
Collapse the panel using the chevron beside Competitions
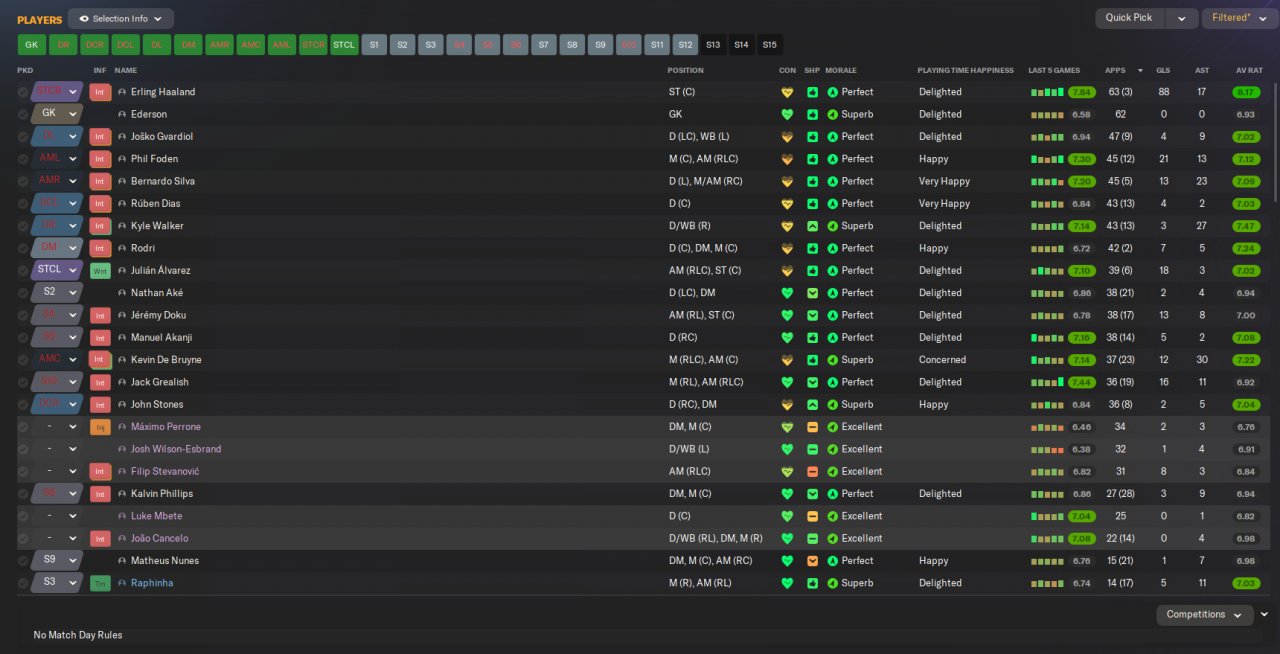pos(1265,615)
